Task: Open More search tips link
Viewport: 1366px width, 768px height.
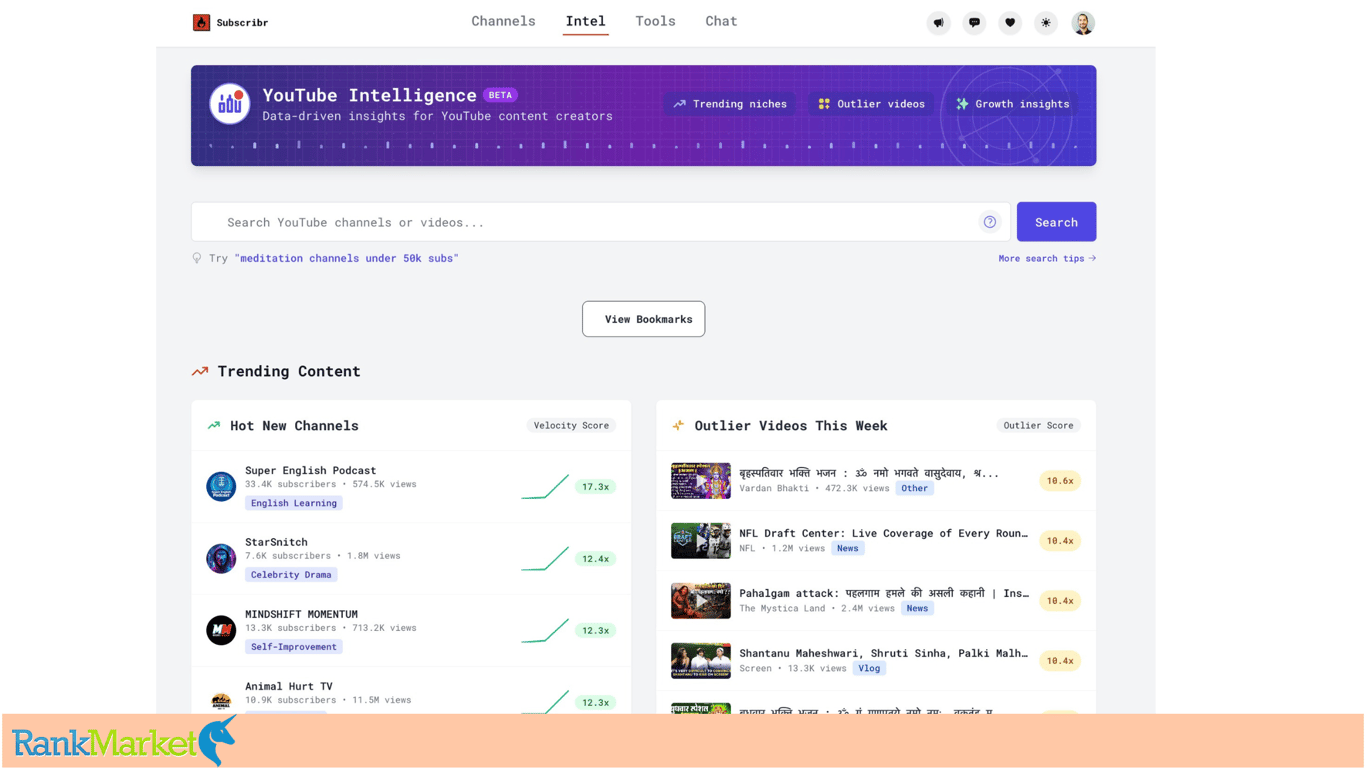Action: click(1047, 258)
